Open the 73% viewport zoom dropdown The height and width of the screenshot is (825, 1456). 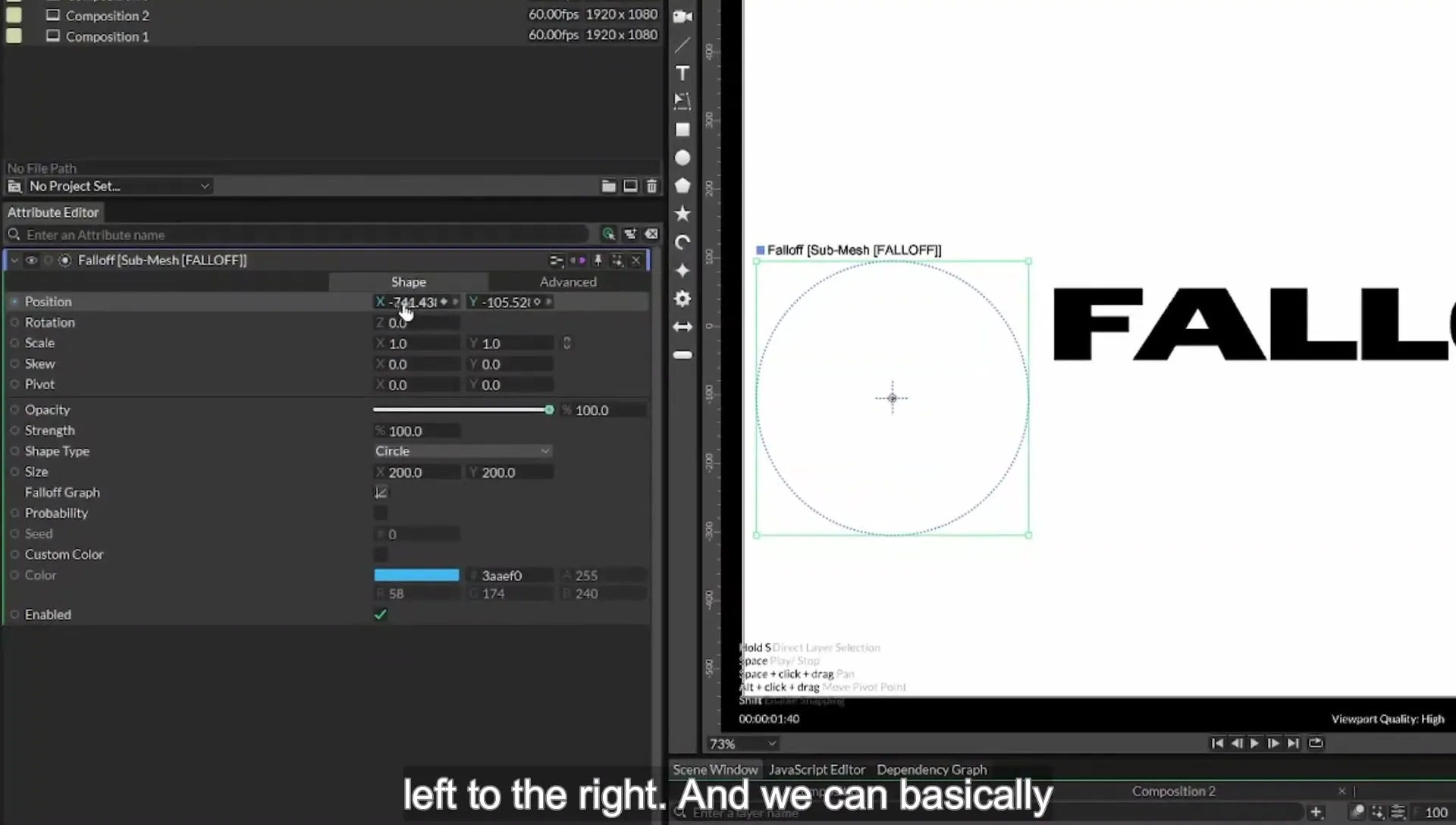[x=742, y=744]
